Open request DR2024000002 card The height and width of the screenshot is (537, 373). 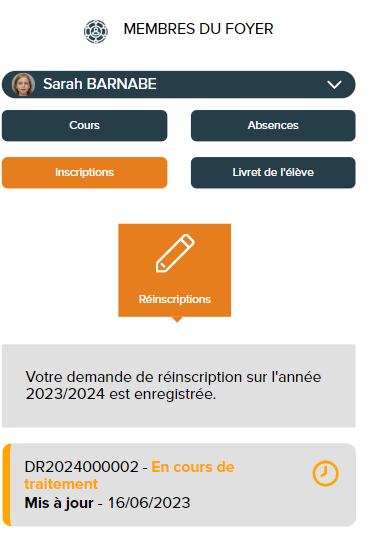[179, 485]
